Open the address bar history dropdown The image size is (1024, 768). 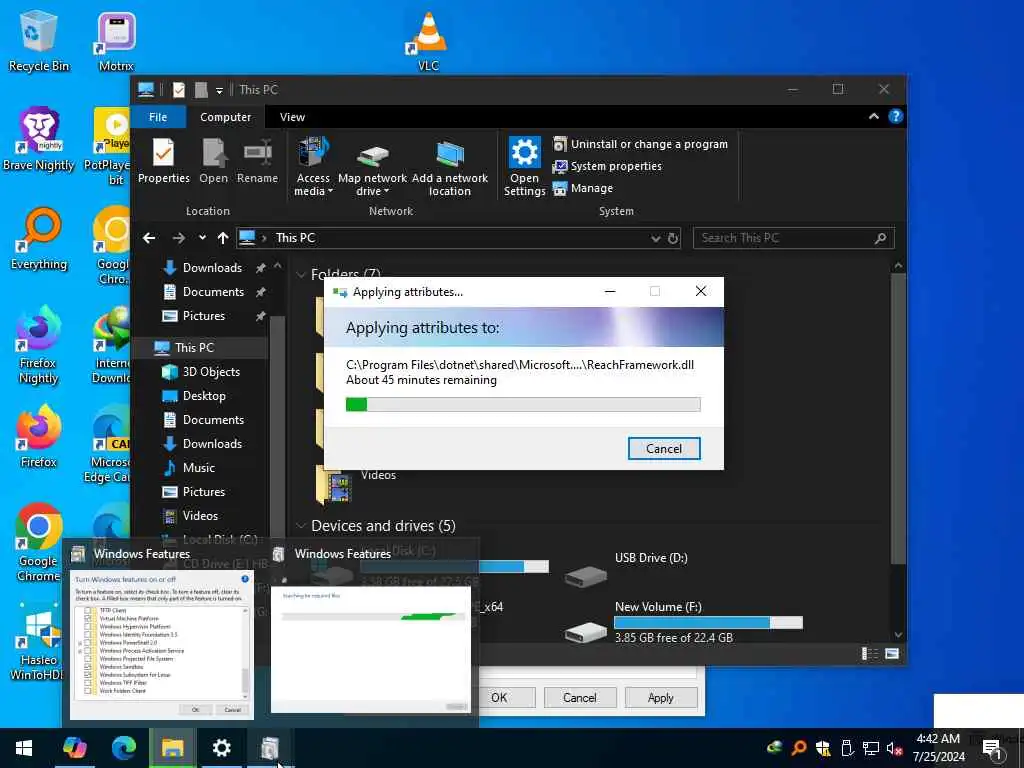pos(655,238)
